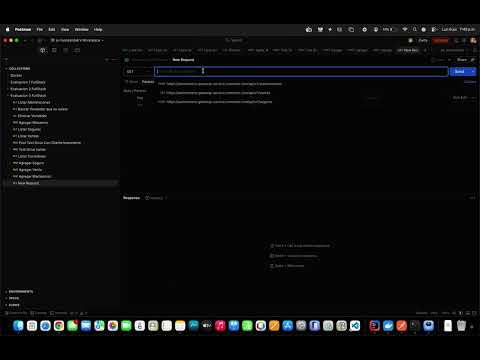
Task: Click the blue Send button
Action: tap(460, 71)
